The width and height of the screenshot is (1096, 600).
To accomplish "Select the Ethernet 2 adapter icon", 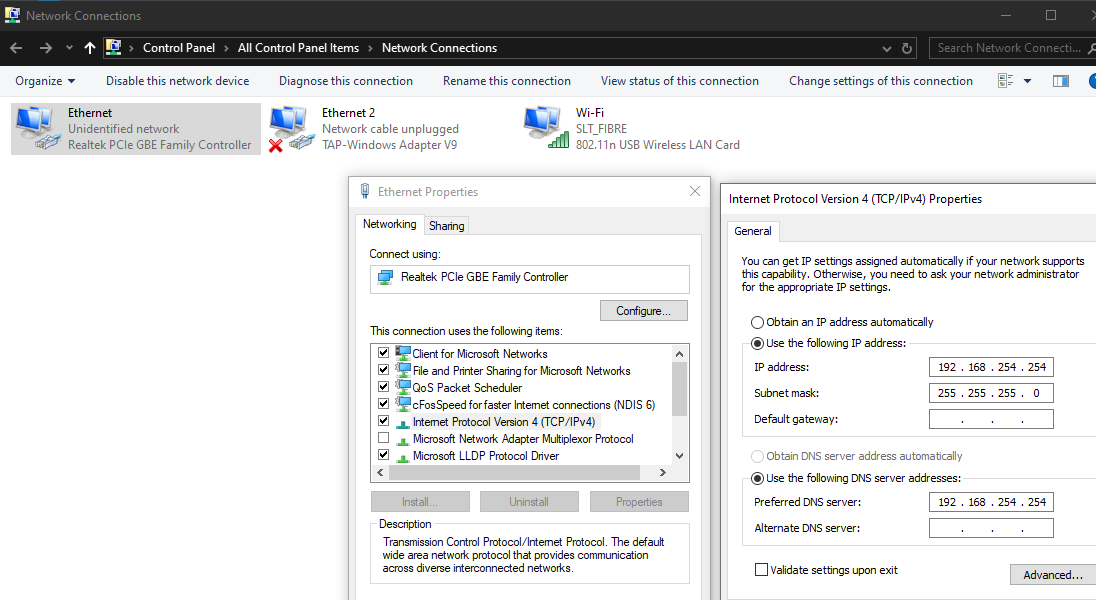I will tap(292, 129).
